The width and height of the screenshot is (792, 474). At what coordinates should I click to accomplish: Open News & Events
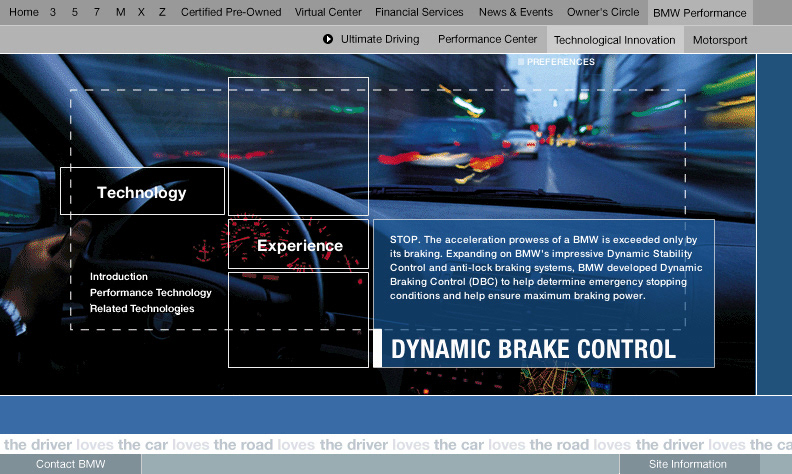point(516,12)
